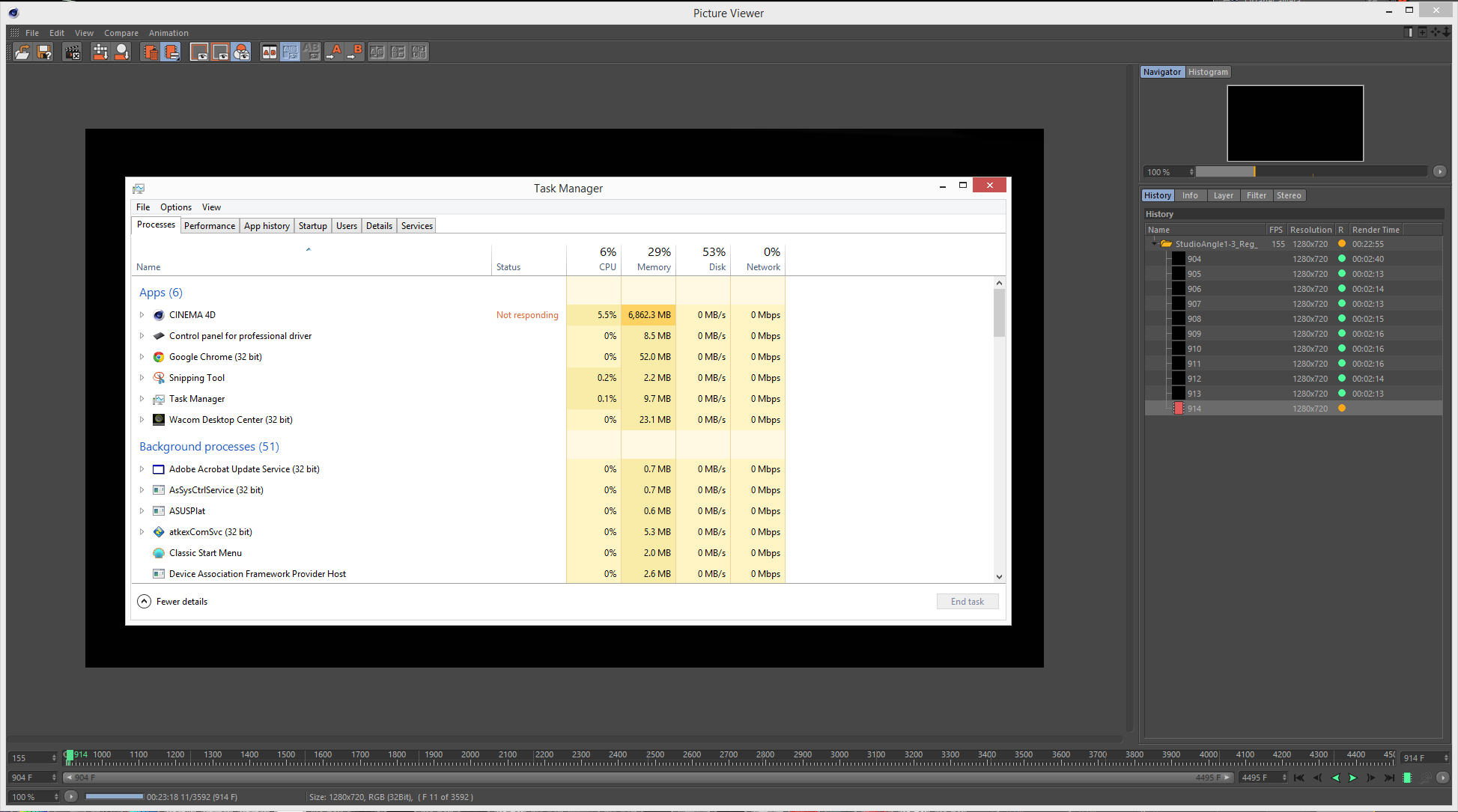Collapse the StudioAngle1-3_Reg_ history folder
The height and width of the screenshot is (812, 1458).
click(x=1154, y=244)
